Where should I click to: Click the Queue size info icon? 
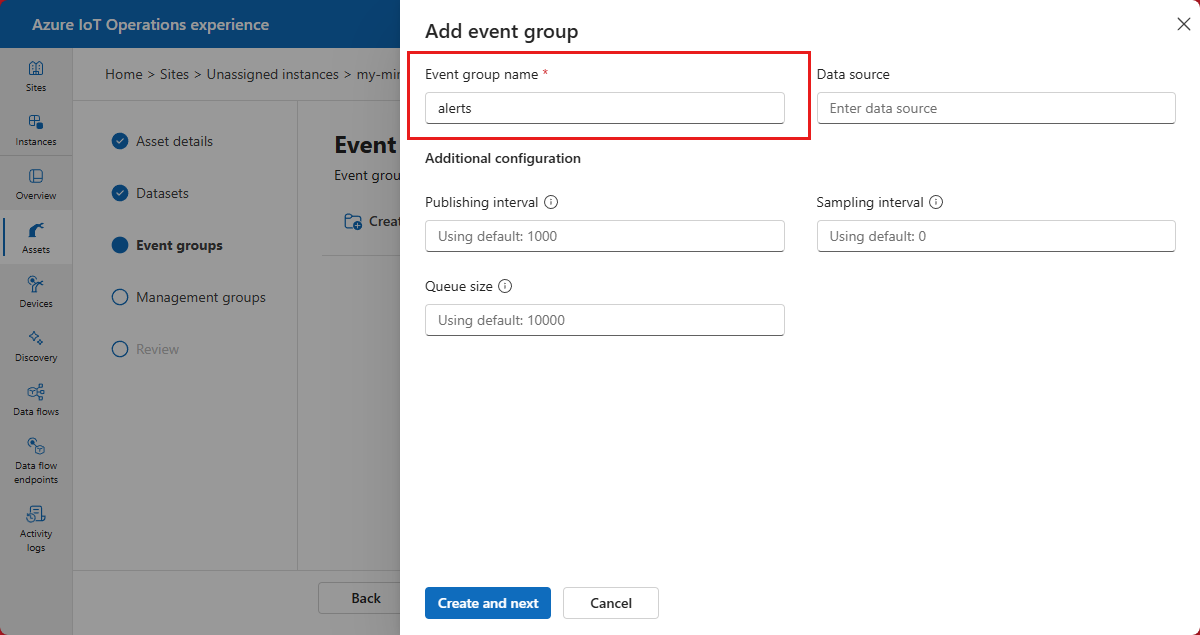click(505, 286)
